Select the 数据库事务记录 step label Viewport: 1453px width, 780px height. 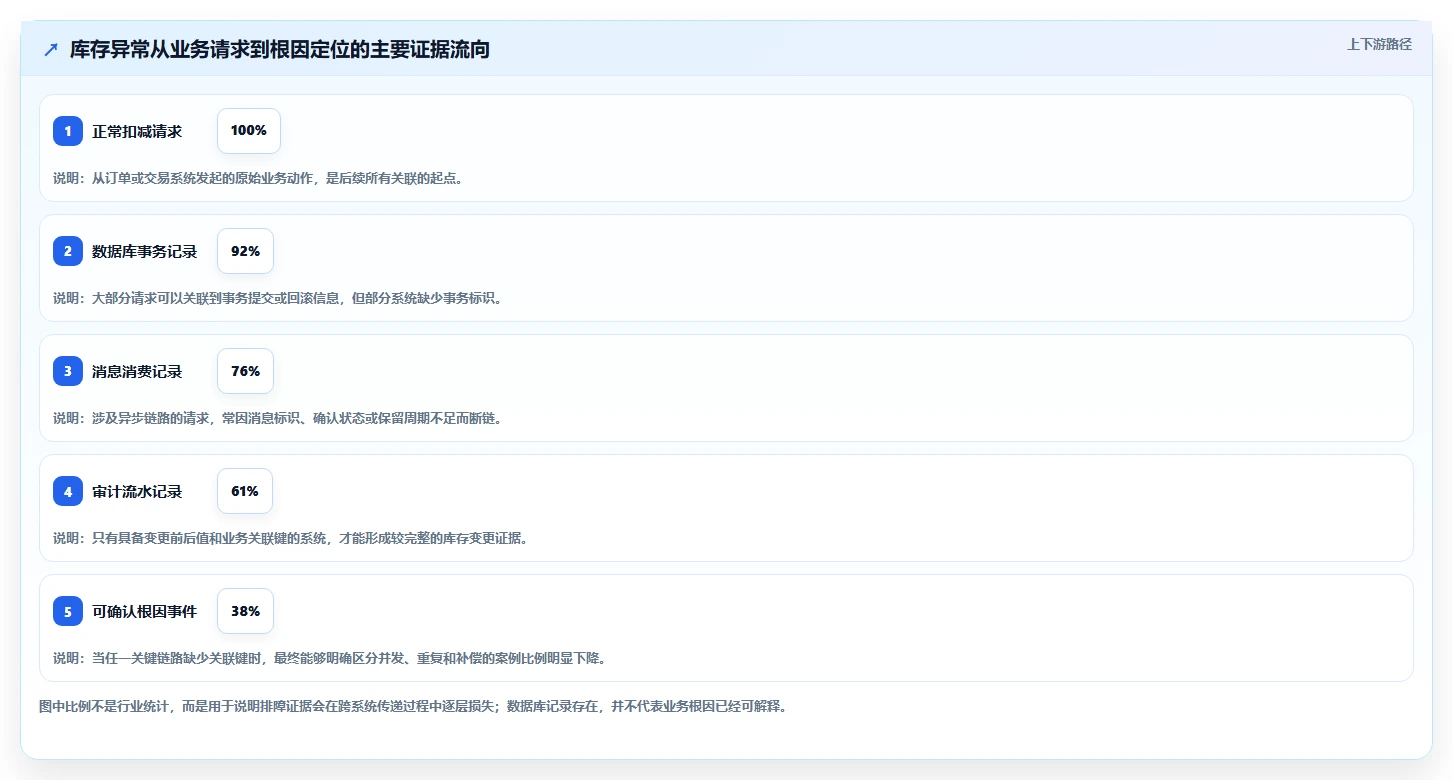pyautogui.click(x=145, y=251)
